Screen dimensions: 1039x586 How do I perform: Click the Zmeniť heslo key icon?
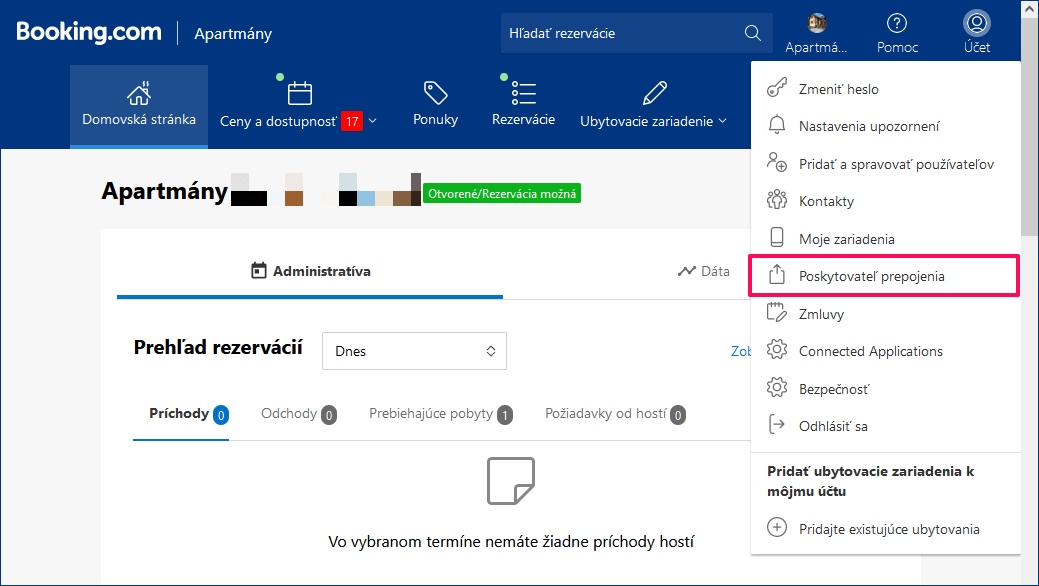tap(777, 89)
